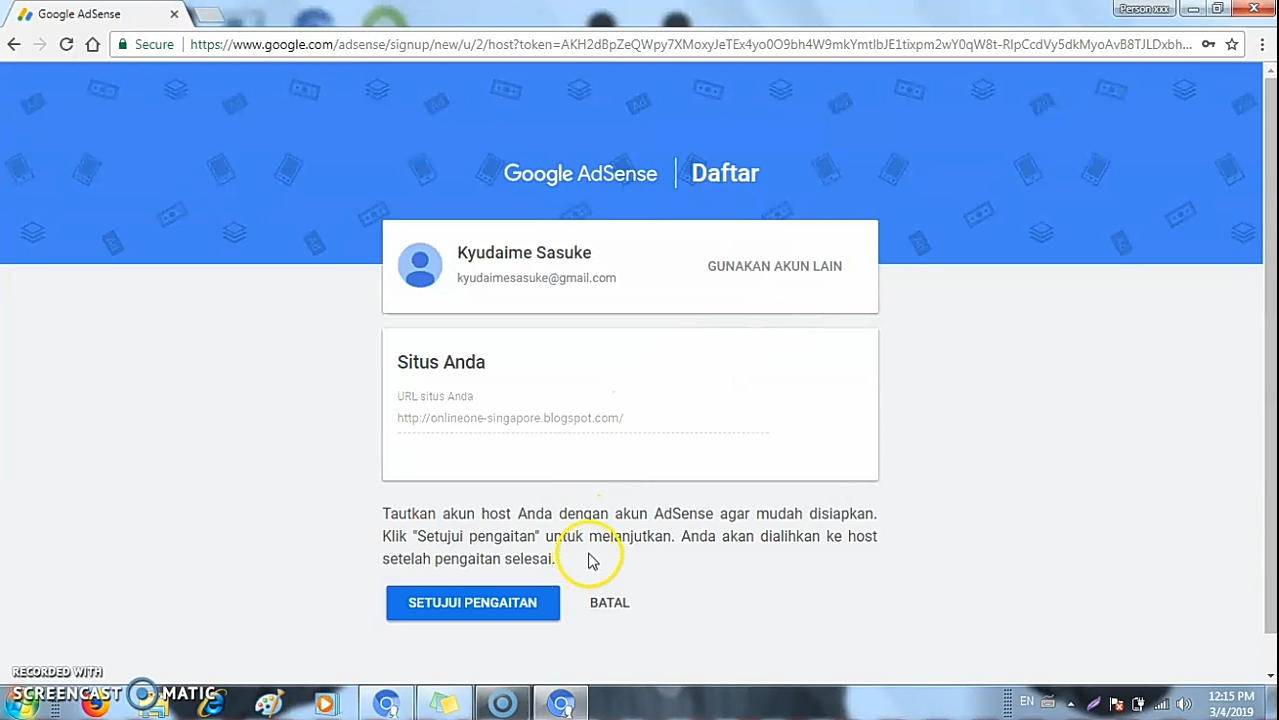The height and width of the screenshot is (720, 1279).
Task: Open Windows Media Player from taskbar
Action: [x=326, y=704]
